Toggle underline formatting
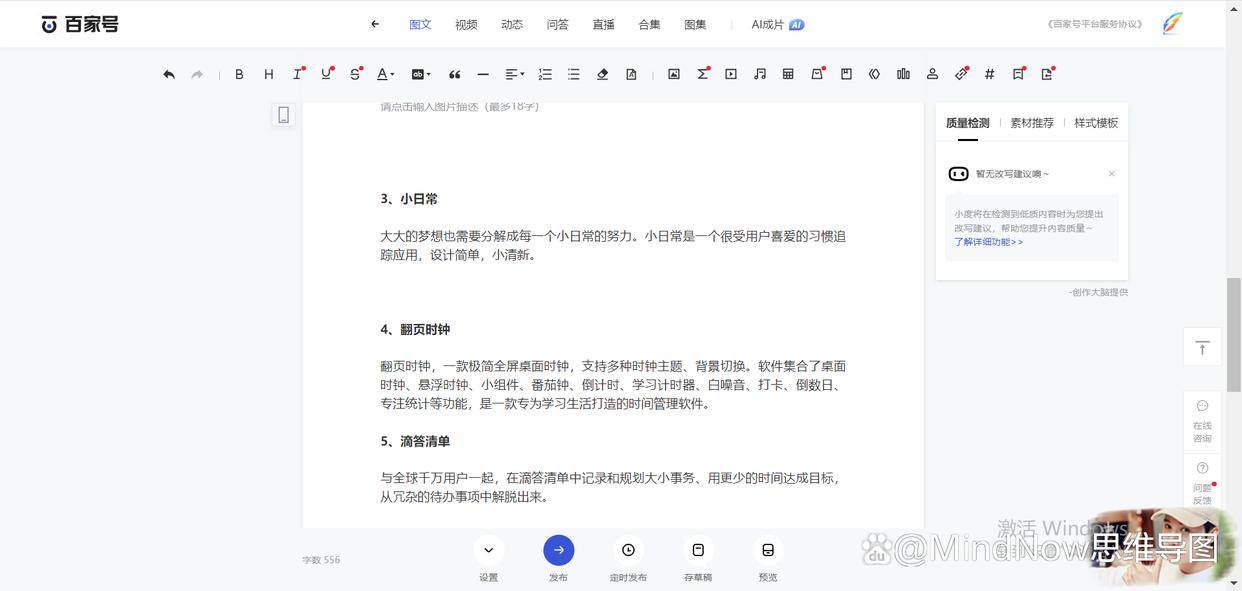Image resolution: width=1242 pixels, height=591 pixels. [x=326, y=74]
